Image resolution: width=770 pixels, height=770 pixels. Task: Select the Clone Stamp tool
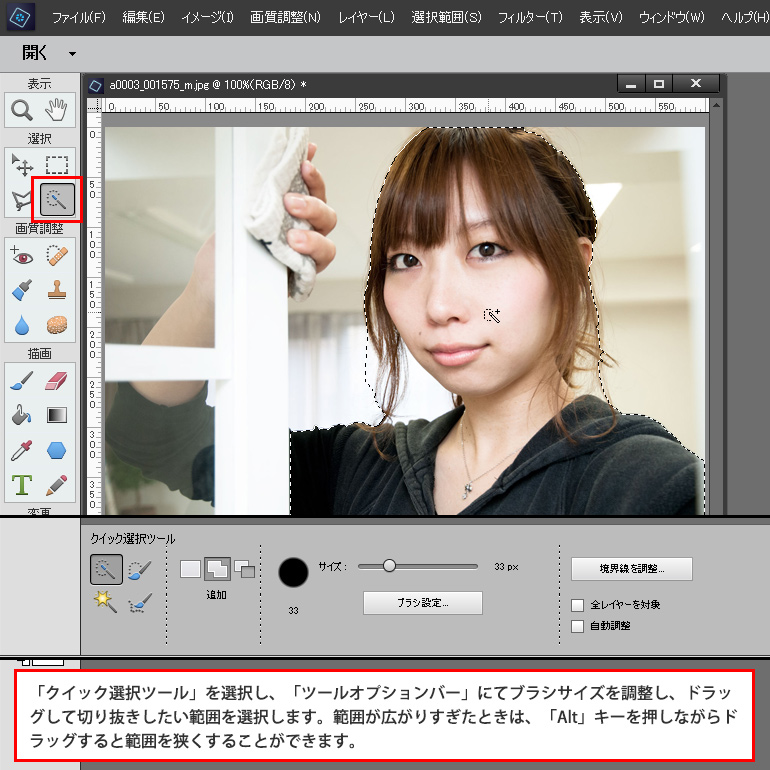tap(57, 291)
